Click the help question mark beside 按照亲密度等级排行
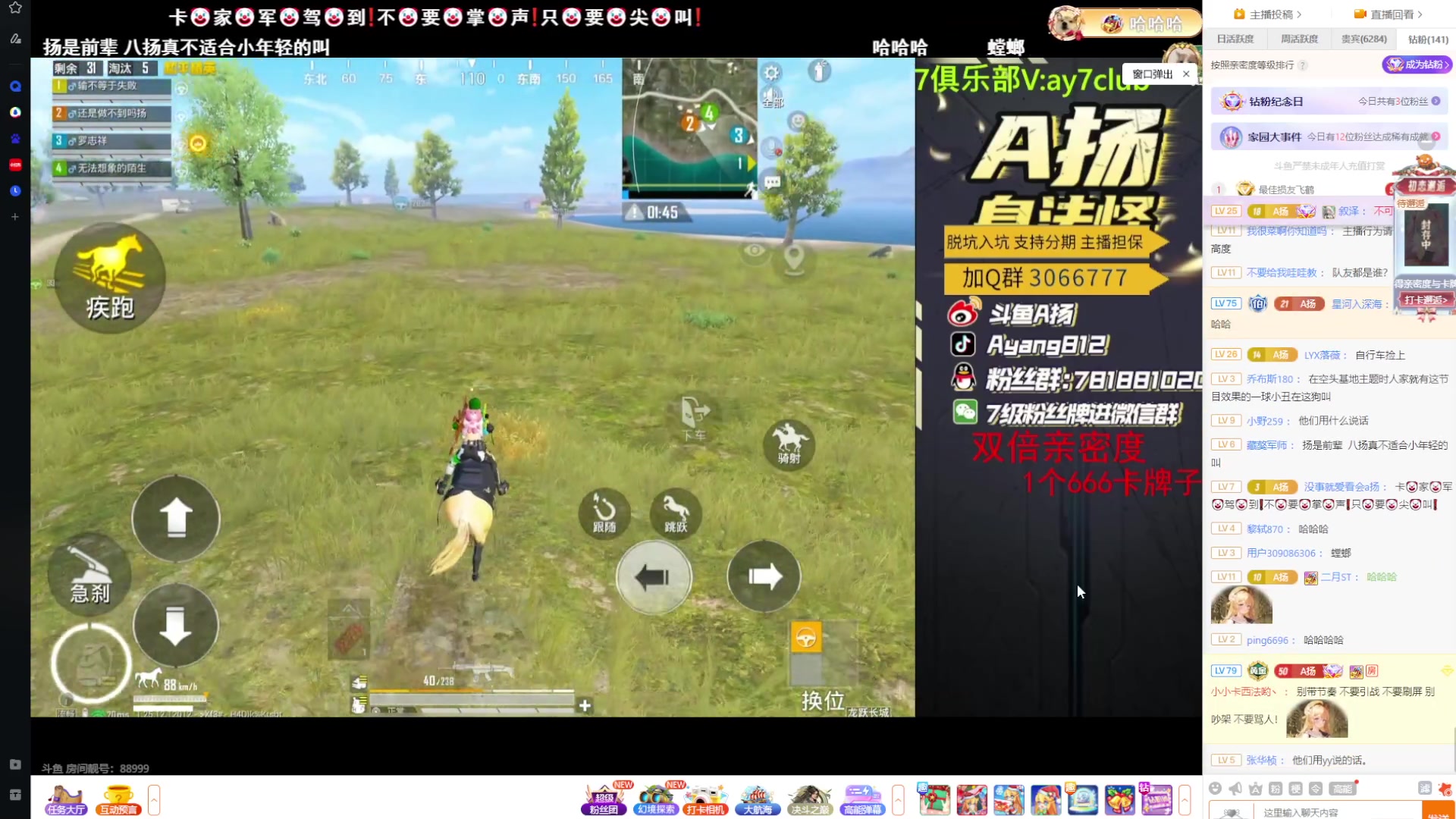 1302,65
